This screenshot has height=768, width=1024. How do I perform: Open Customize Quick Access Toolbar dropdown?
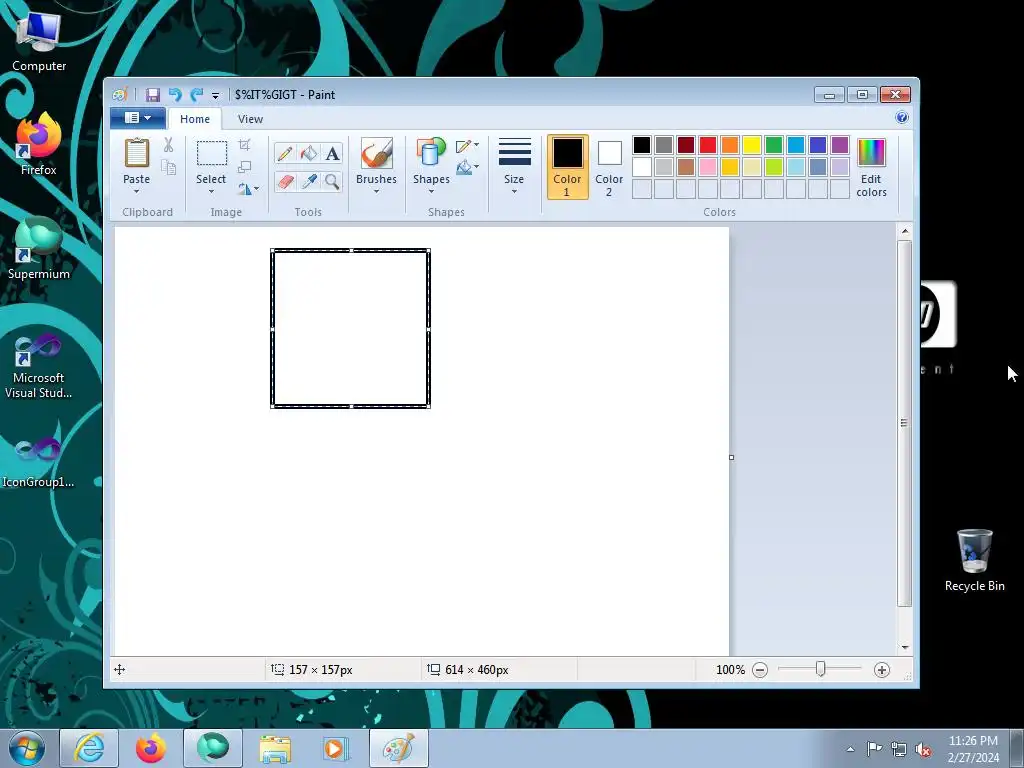click(x=215, y=95)
